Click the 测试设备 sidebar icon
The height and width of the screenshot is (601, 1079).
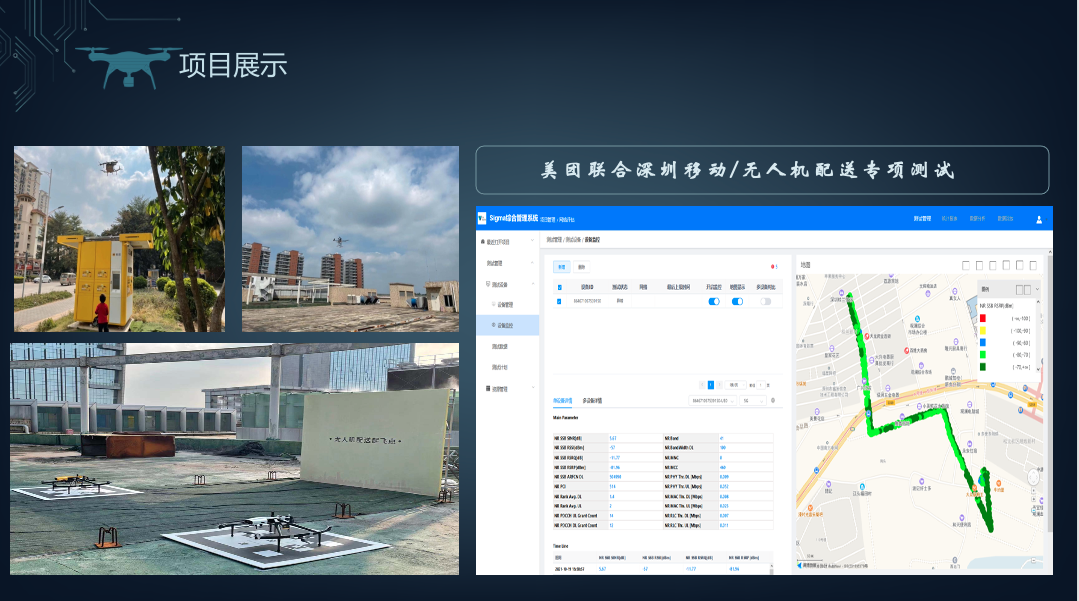[x=488, y=284]
